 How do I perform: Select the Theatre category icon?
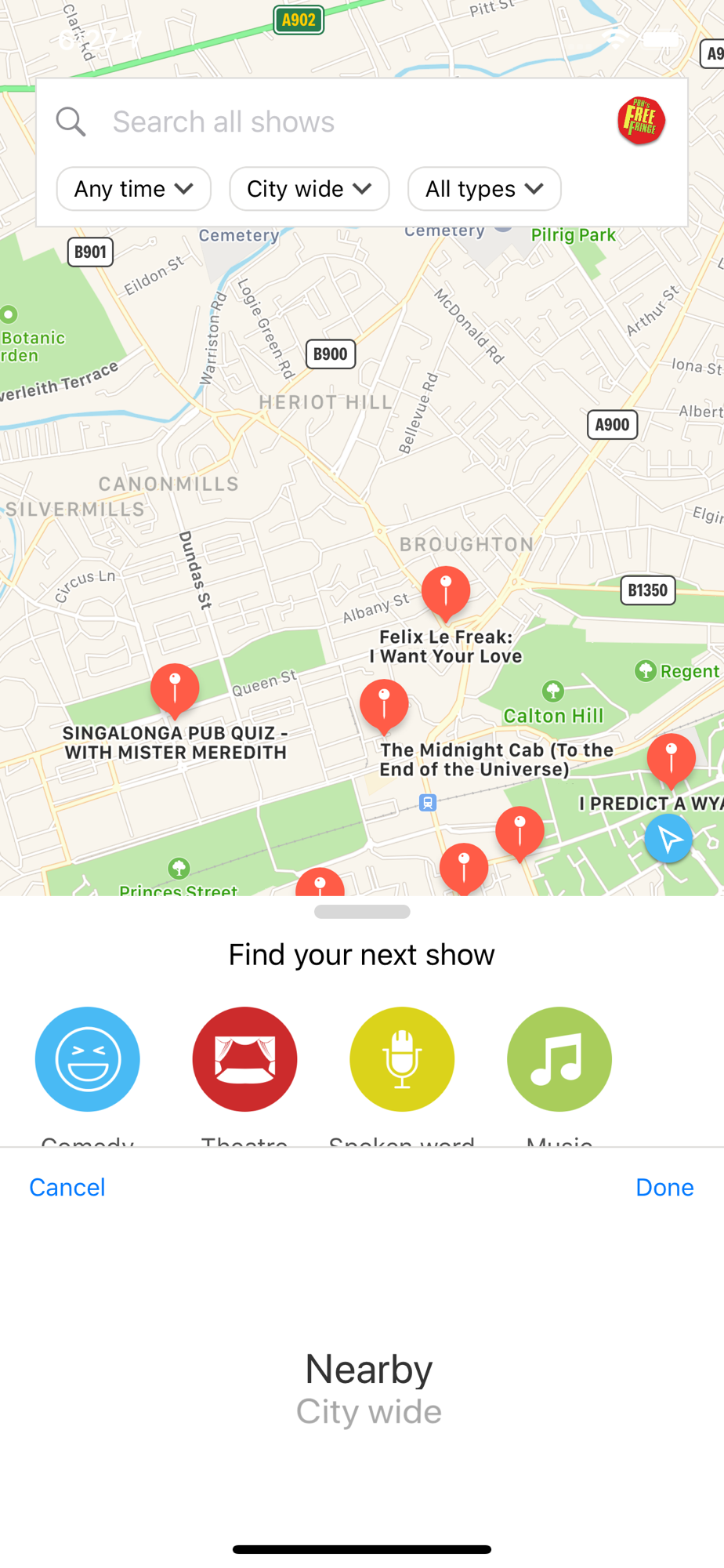(244, 1059)
